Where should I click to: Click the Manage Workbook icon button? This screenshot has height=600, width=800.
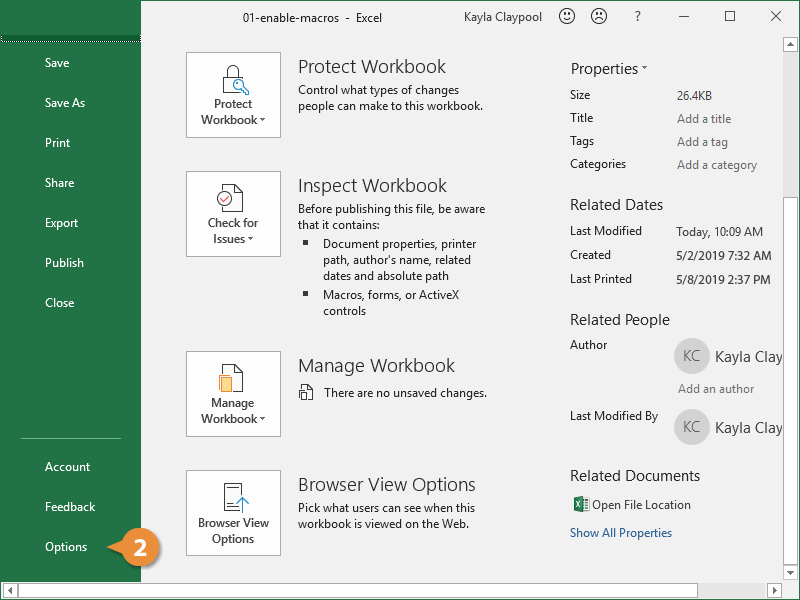(233, 393)
